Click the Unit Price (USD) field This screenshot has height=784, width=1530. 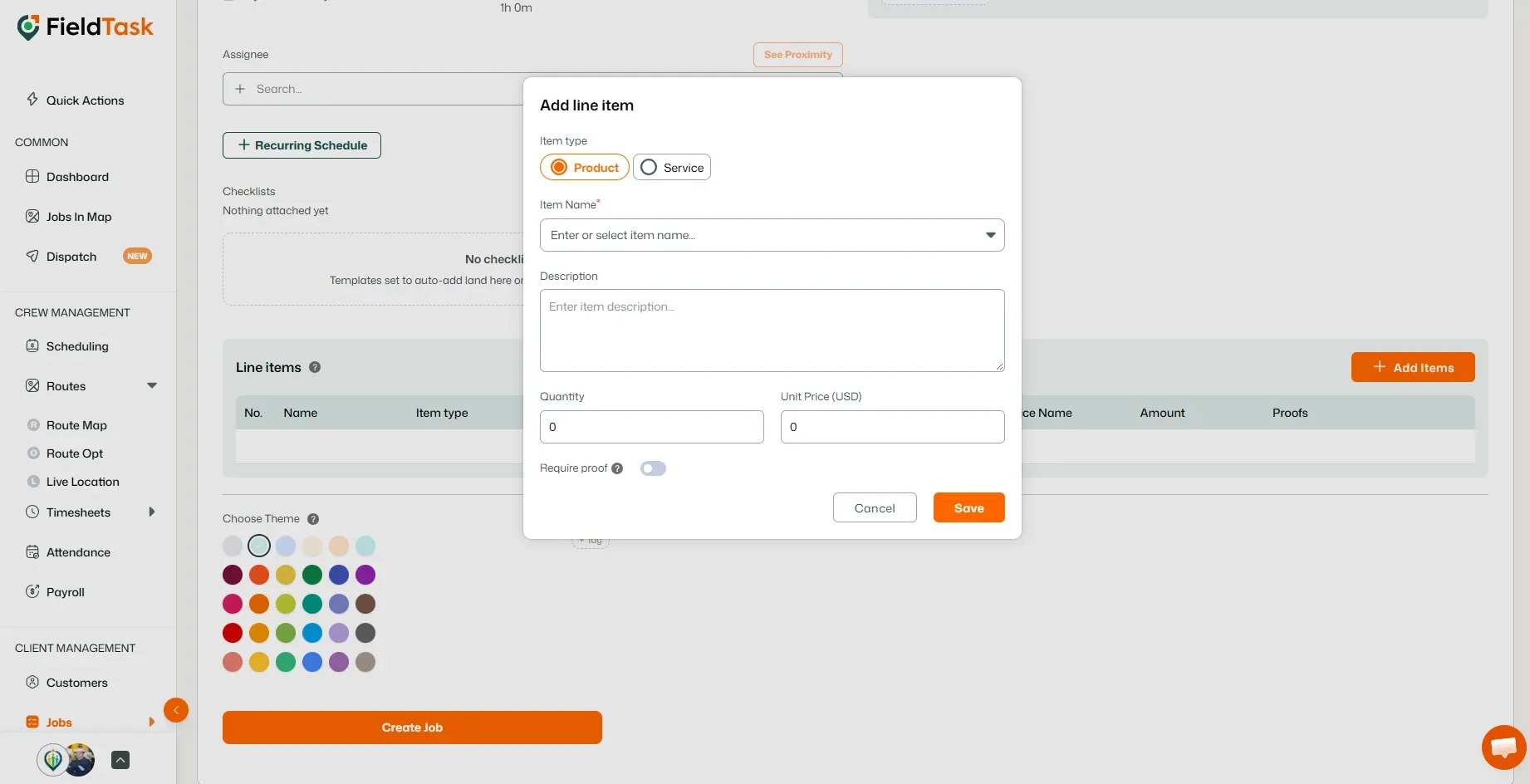click(893, 427)
